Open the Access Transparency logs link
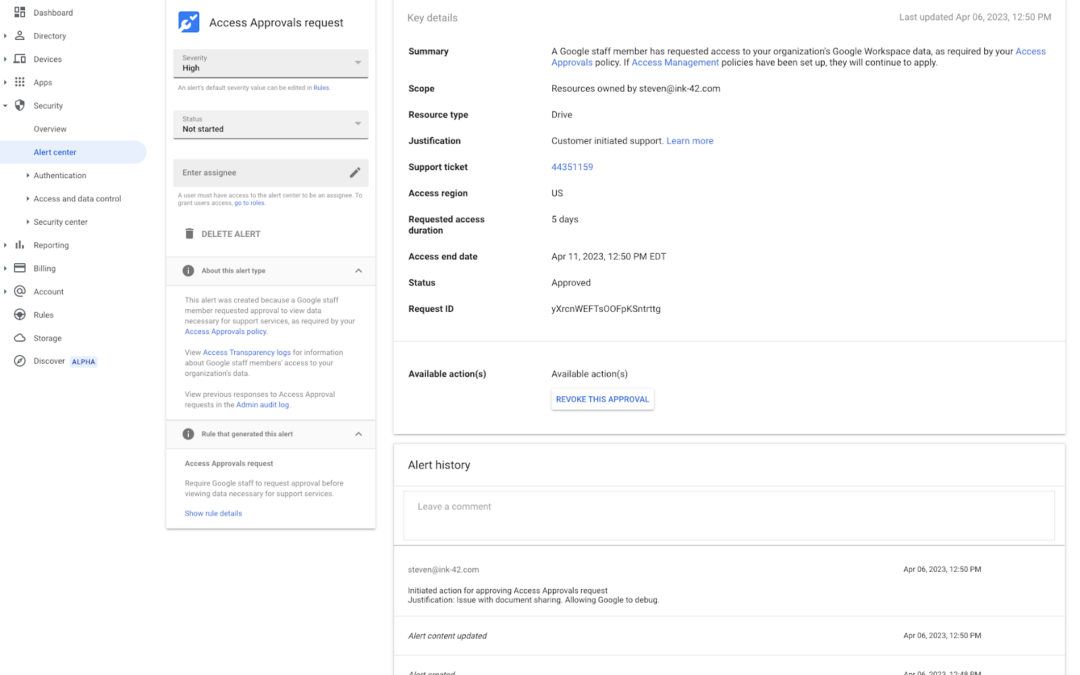The width and height of the screenshot is (1080, 675). (x=247, y=353)
